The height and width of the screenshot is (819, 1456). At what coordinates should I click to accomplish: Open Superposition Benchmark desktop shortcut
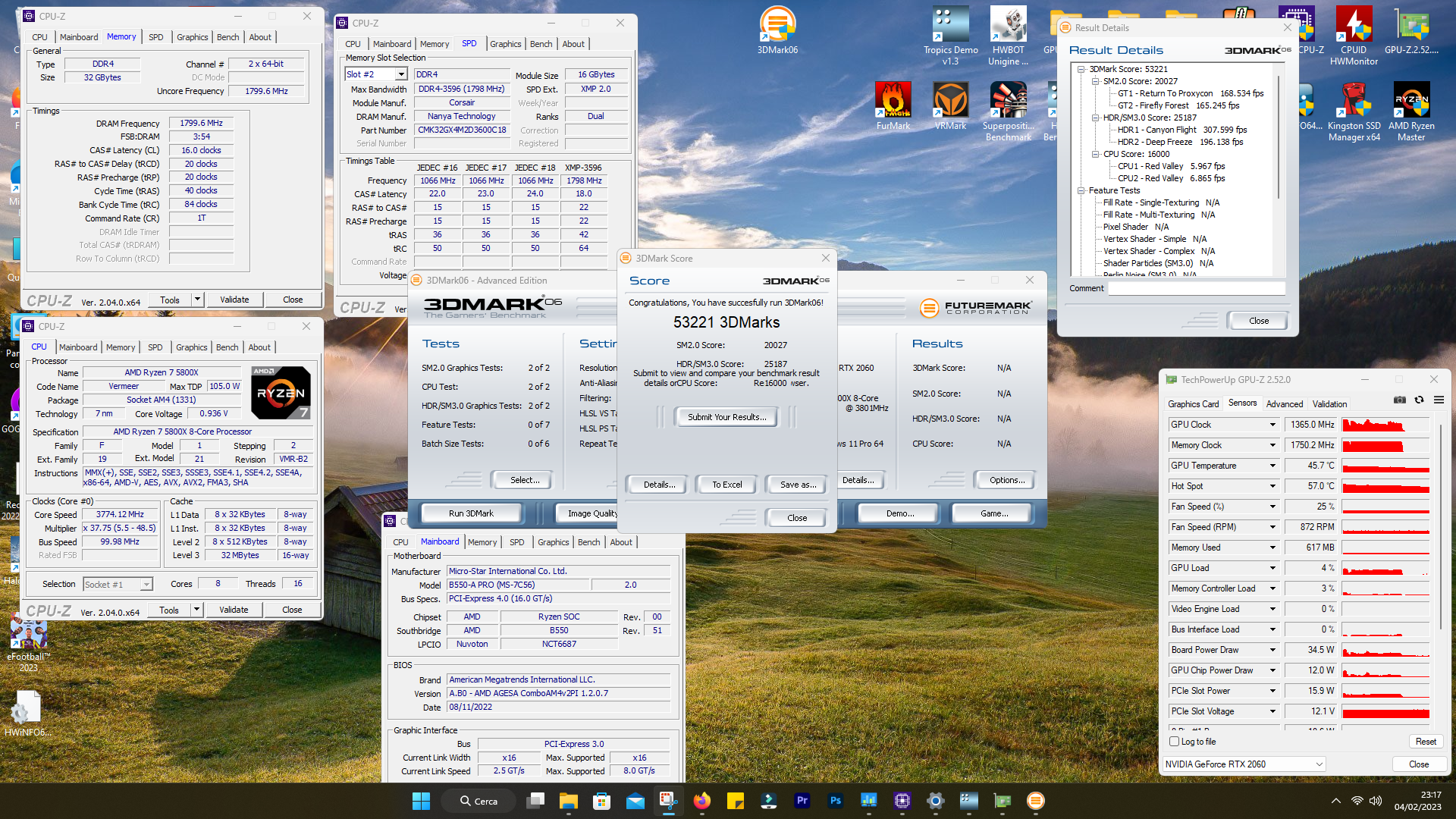pos(1008,111)
